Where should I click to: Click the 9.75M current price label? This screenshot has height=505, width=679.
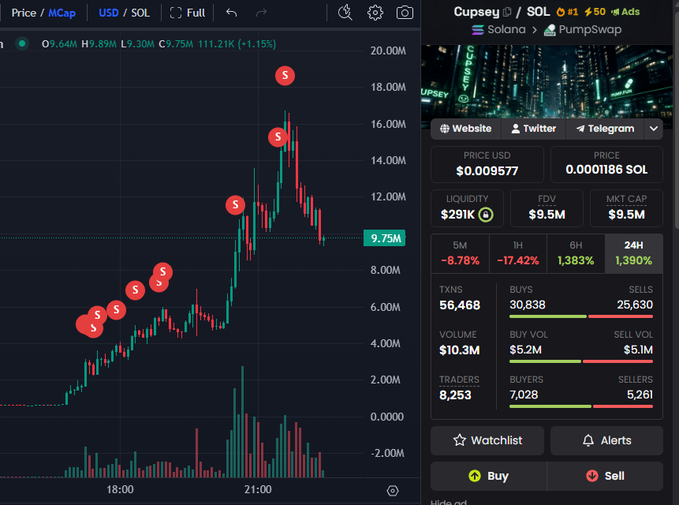click(x=385, y=238)
